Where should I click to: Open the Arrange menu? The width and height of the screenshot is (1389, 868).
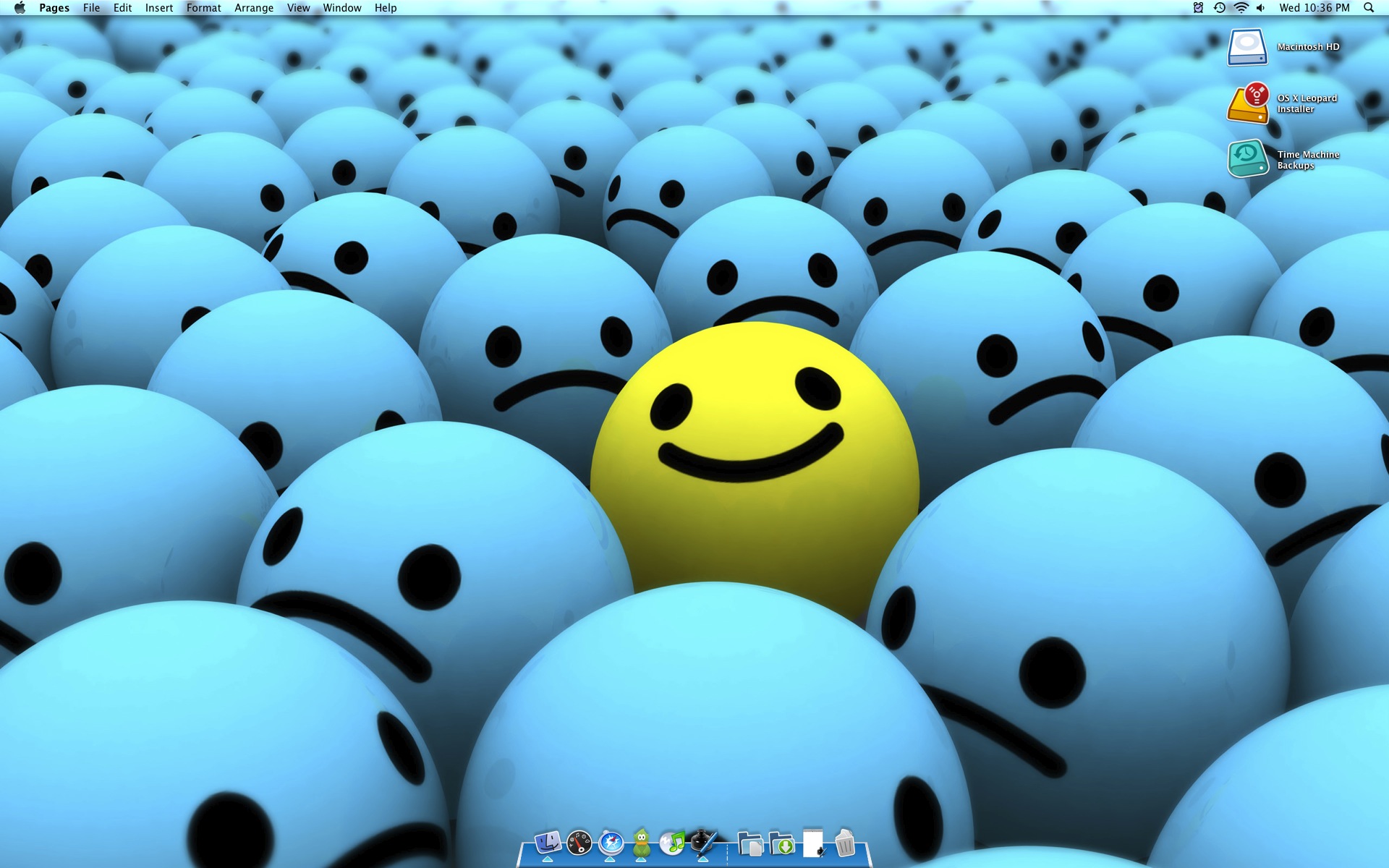point(254,8)
